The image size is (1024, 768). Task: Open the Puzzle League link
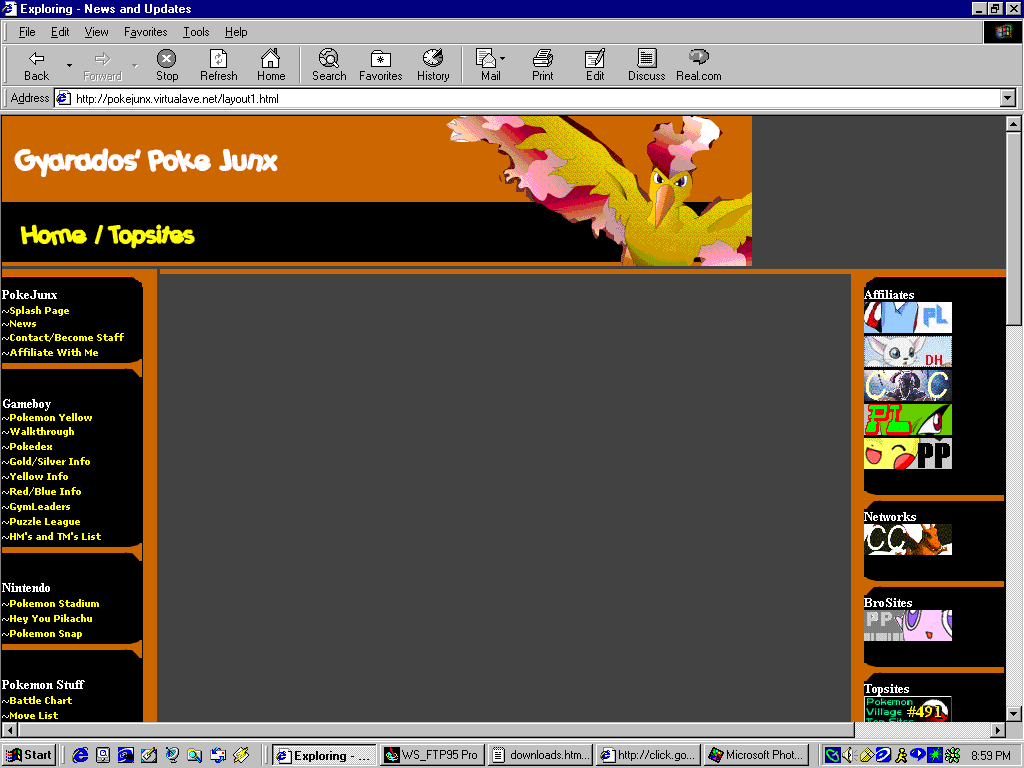coord(44,522)
